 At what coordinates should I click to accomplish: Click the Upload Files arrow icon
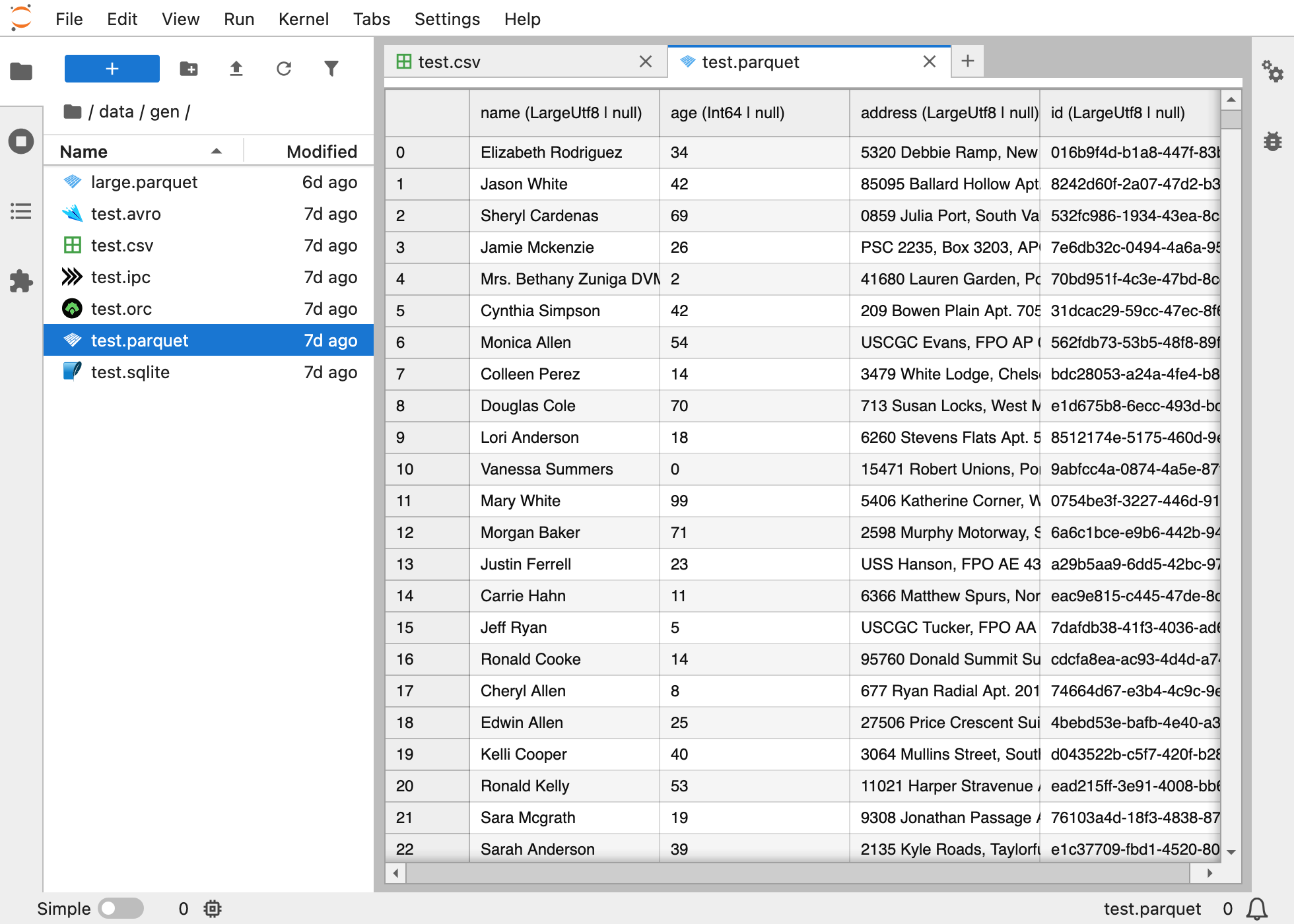click(236, 69)
